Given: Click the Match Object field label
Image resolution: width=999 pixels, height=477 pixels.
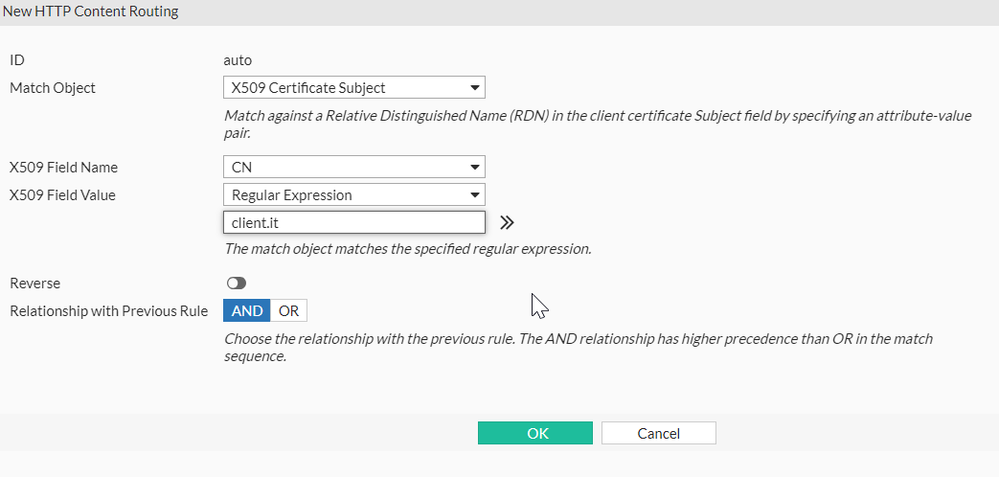Looking at the screenshot, I should click(x=52, y=88).
